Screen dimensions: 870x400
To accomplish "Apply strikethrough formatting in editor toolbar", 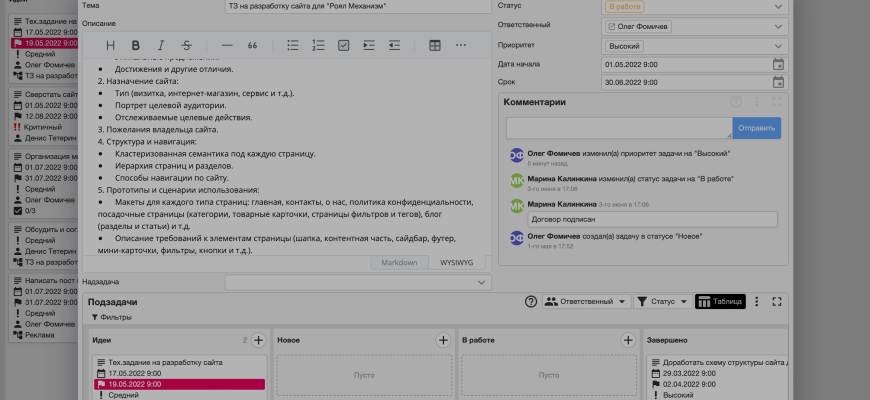I will (187, 45).
